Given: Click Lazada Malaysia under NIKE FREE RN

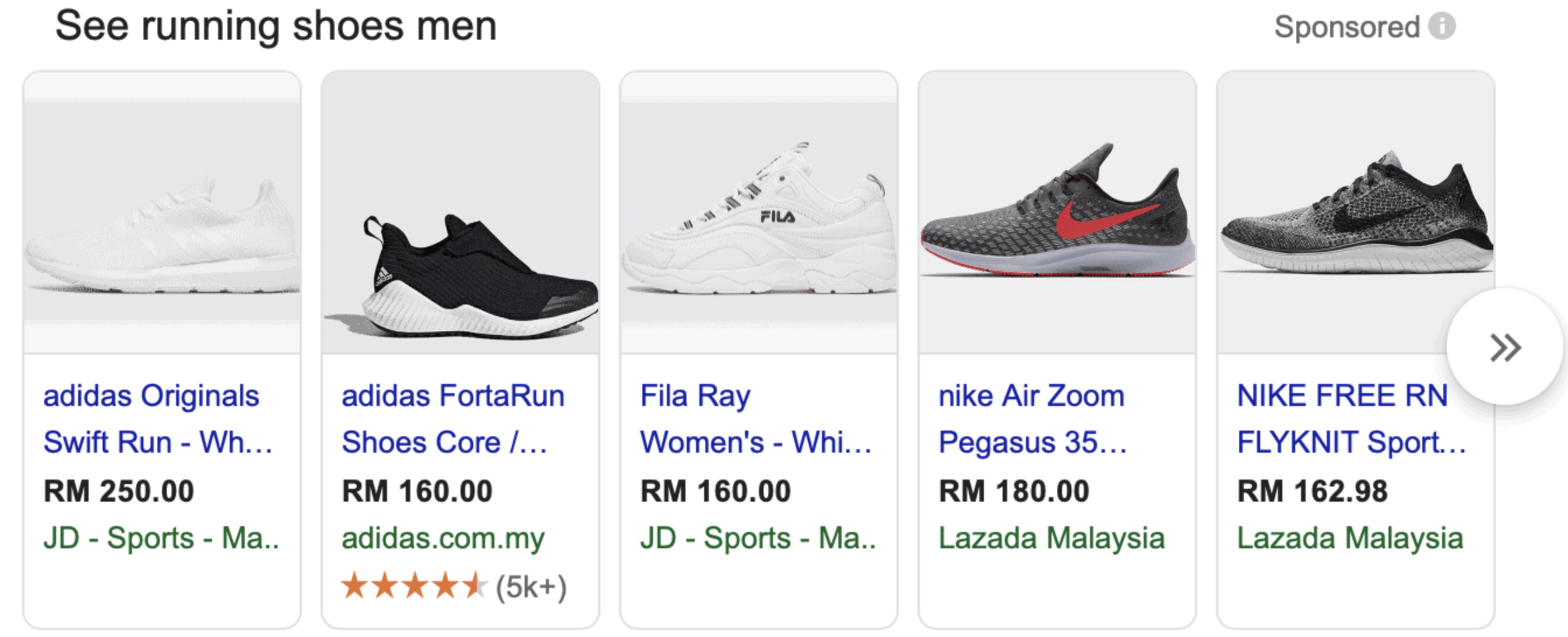Looking at the screenshot, I should pos(1349,538).
